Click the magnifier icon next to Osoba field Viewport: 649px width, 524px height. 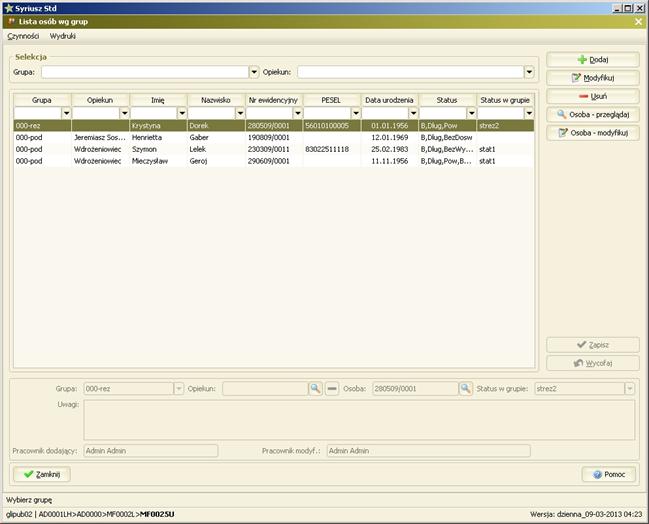coord(466,389)
